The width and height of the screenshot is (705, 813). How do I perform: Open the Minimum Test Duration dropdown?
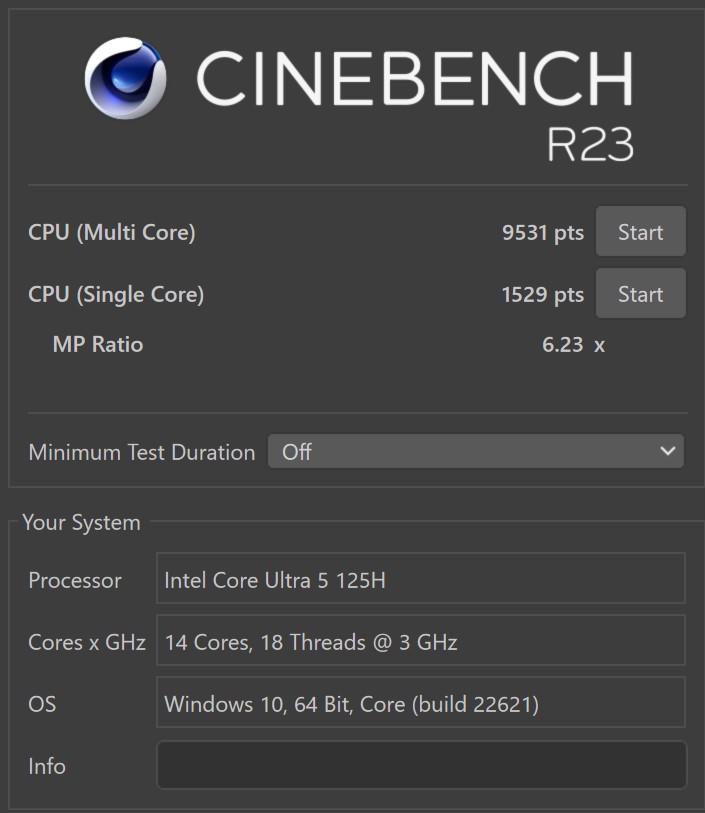(x=476, y=452)
